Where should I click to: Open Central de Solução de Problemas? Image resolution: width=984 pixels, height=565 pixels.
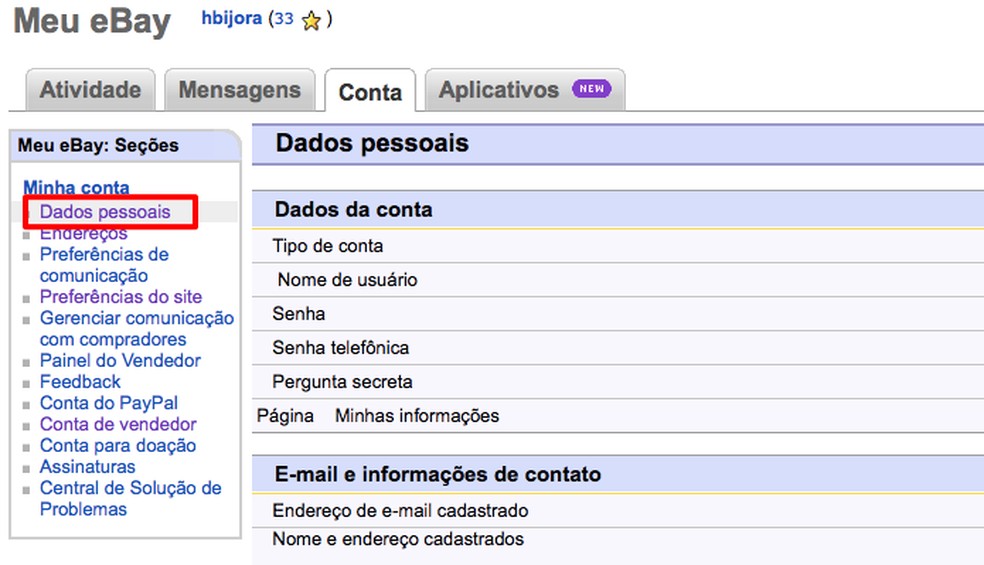tap(131, 498)
